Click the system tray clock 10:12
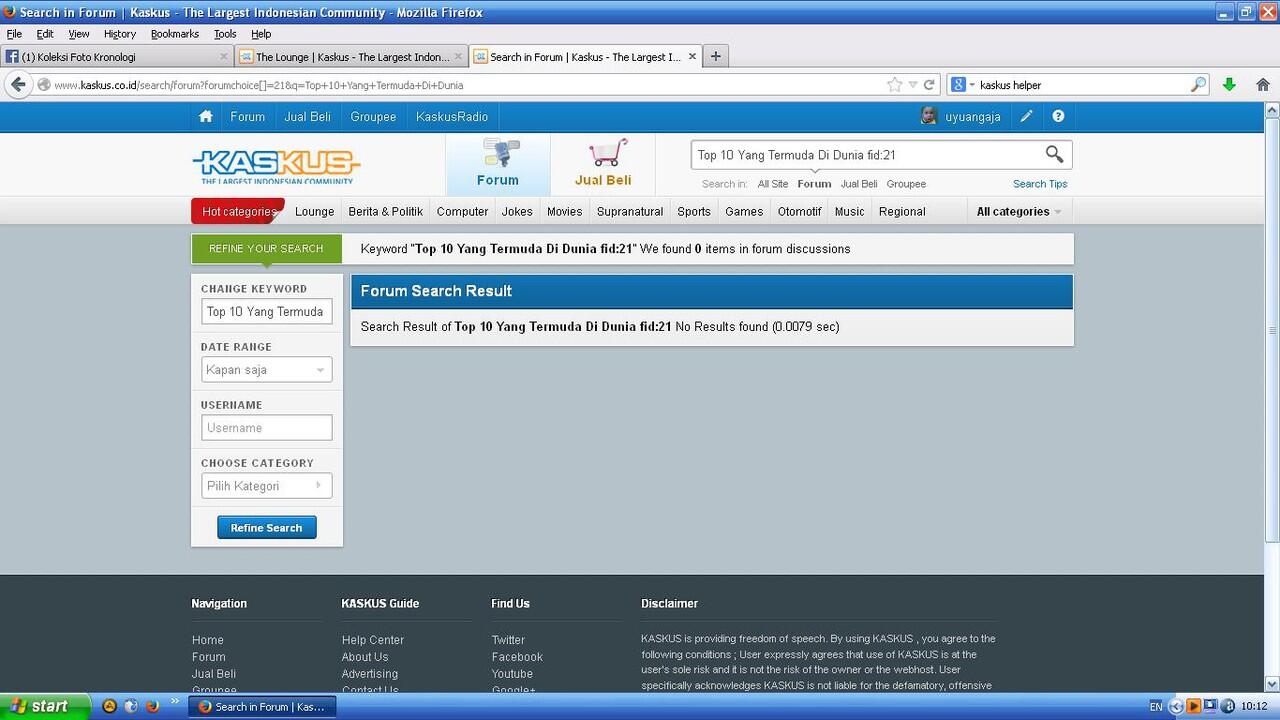 [x=1254, y=707]
